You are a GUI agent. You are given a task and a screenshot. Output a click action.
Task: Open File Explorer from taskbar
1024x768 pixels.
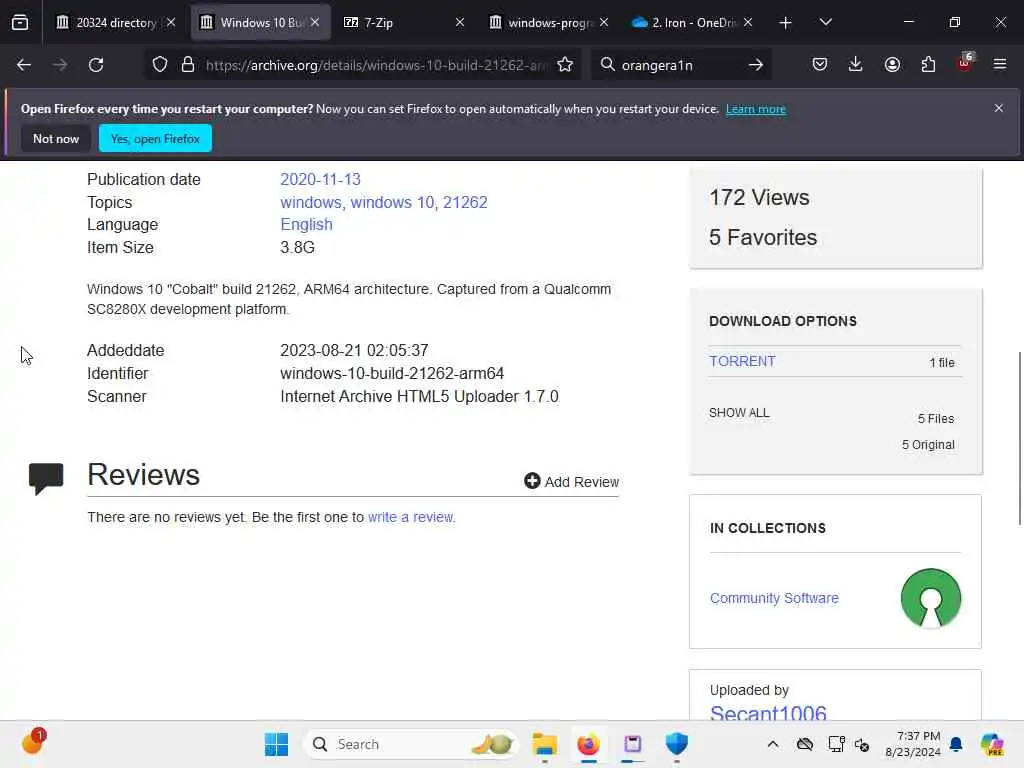pyautogui.click(x=545, y=744)
